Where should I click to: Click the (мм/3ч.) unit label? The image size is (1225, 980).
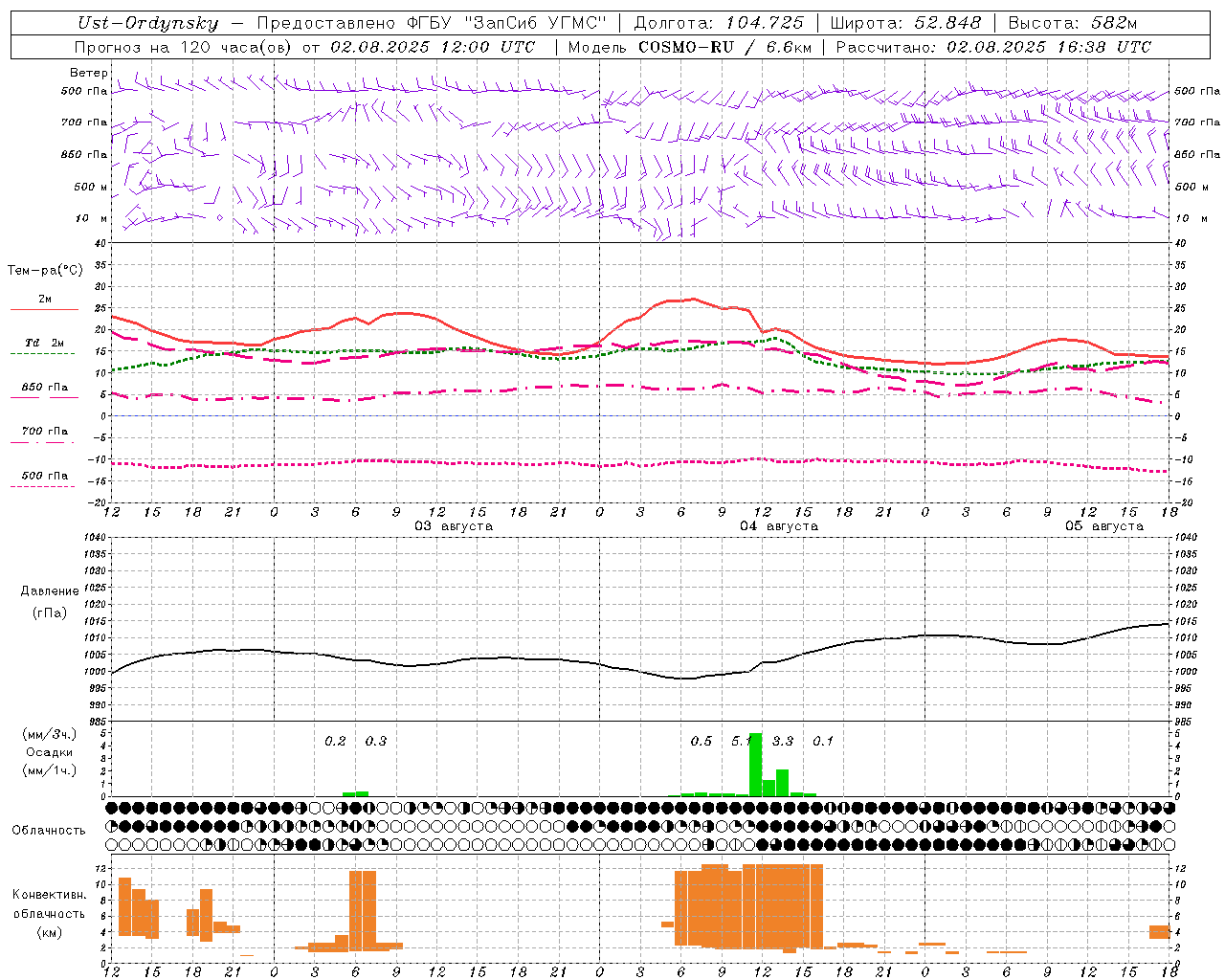click(x=49, y=734)
